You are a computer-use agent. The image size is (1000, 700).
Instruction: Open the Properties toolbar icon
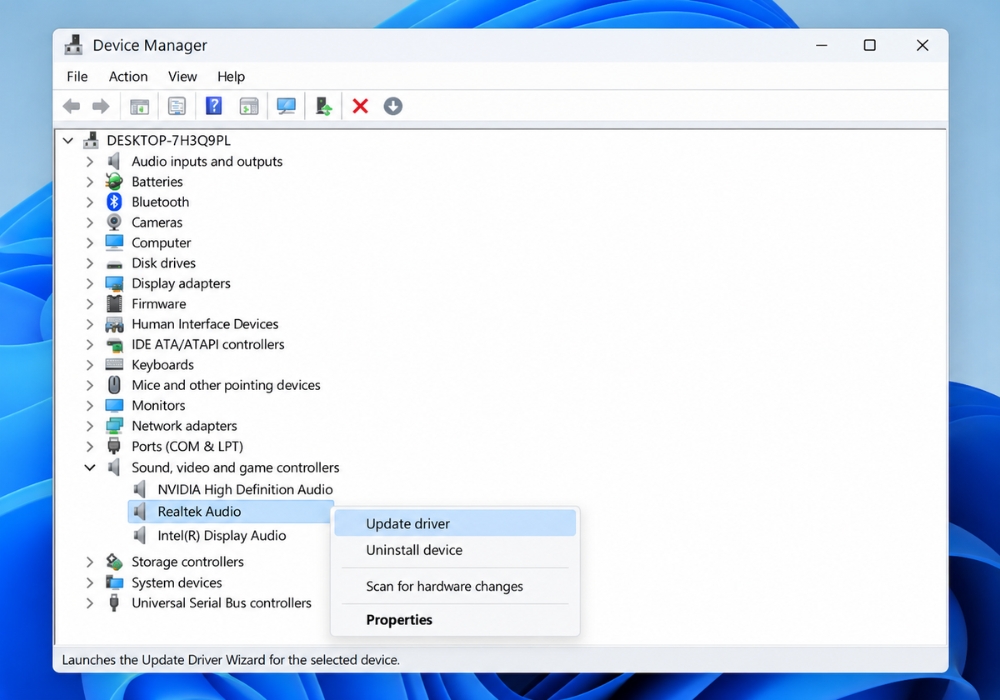[177, 106]
